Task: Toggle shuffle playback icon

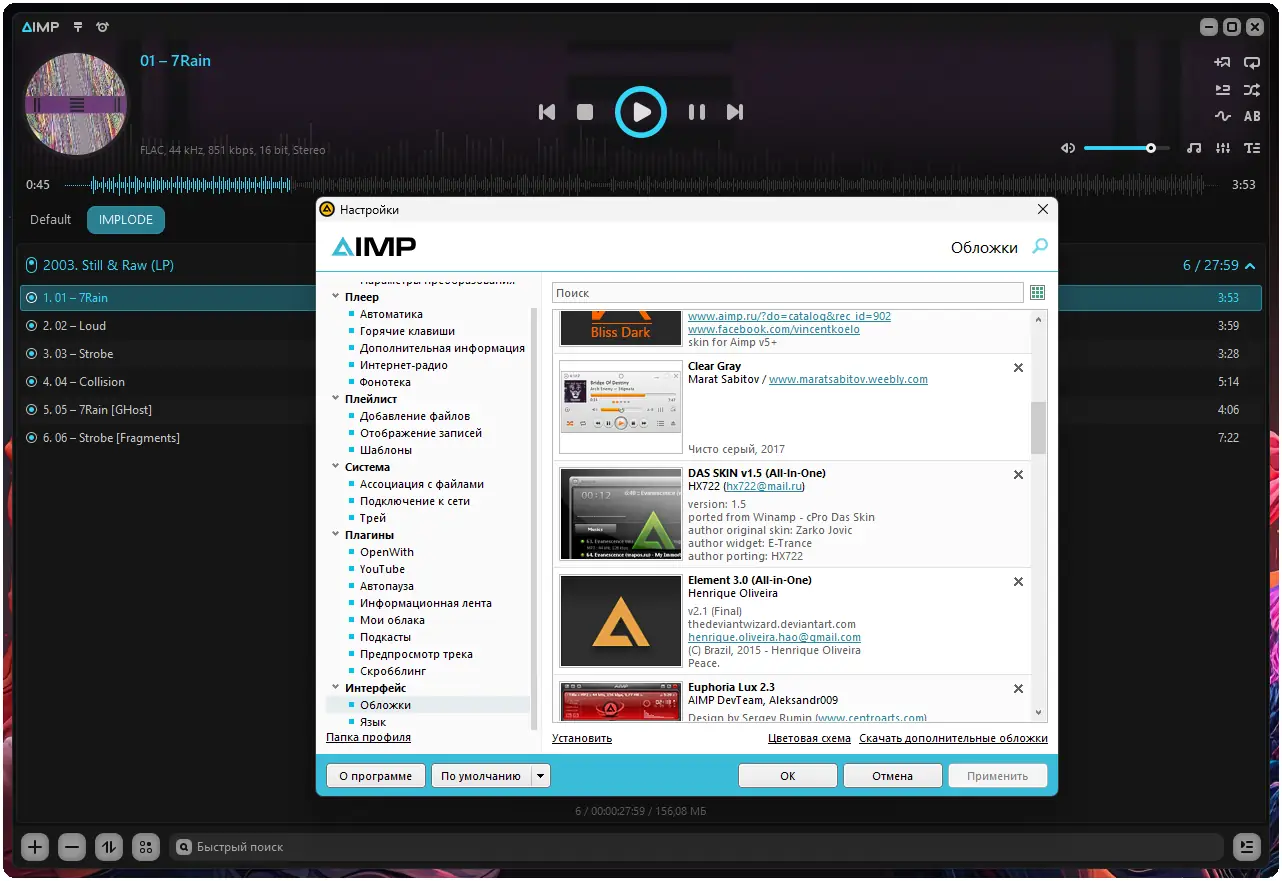Action: [1252, 90]
